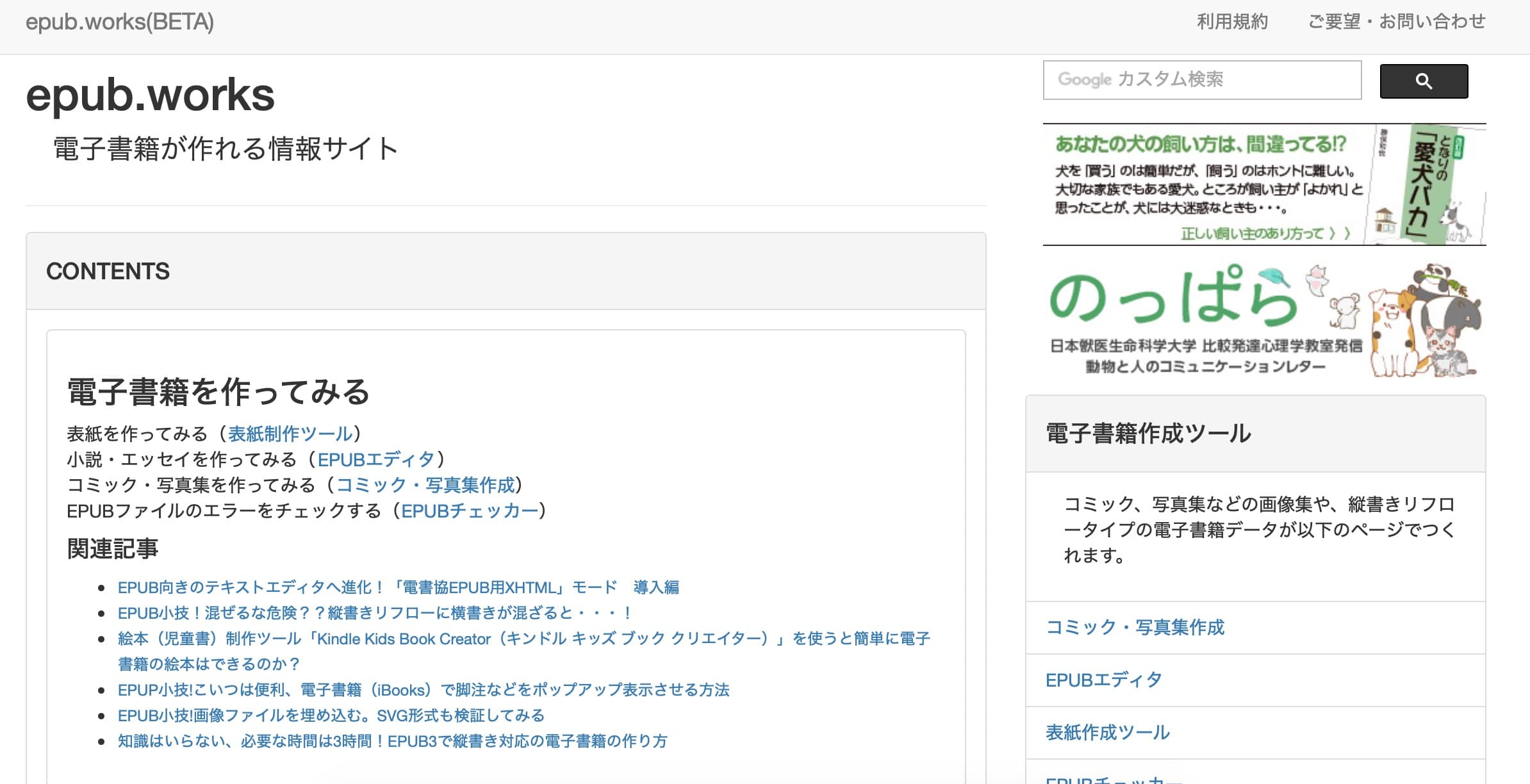Select 表紙作成ツール in the sidebar
Image resolution: width=1530 pixels, height=784 pixels.
[1106, 734]
